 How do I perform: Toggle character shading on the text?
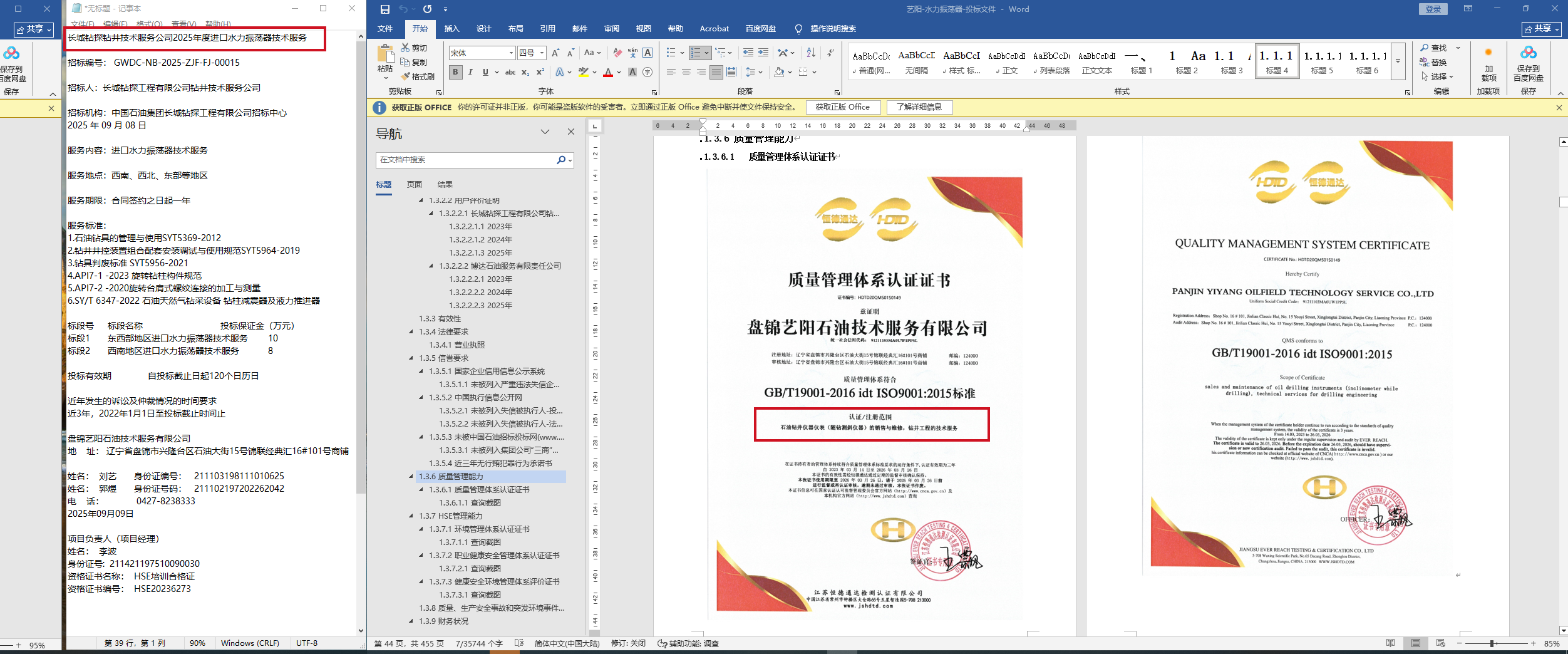tap(632, 72)
